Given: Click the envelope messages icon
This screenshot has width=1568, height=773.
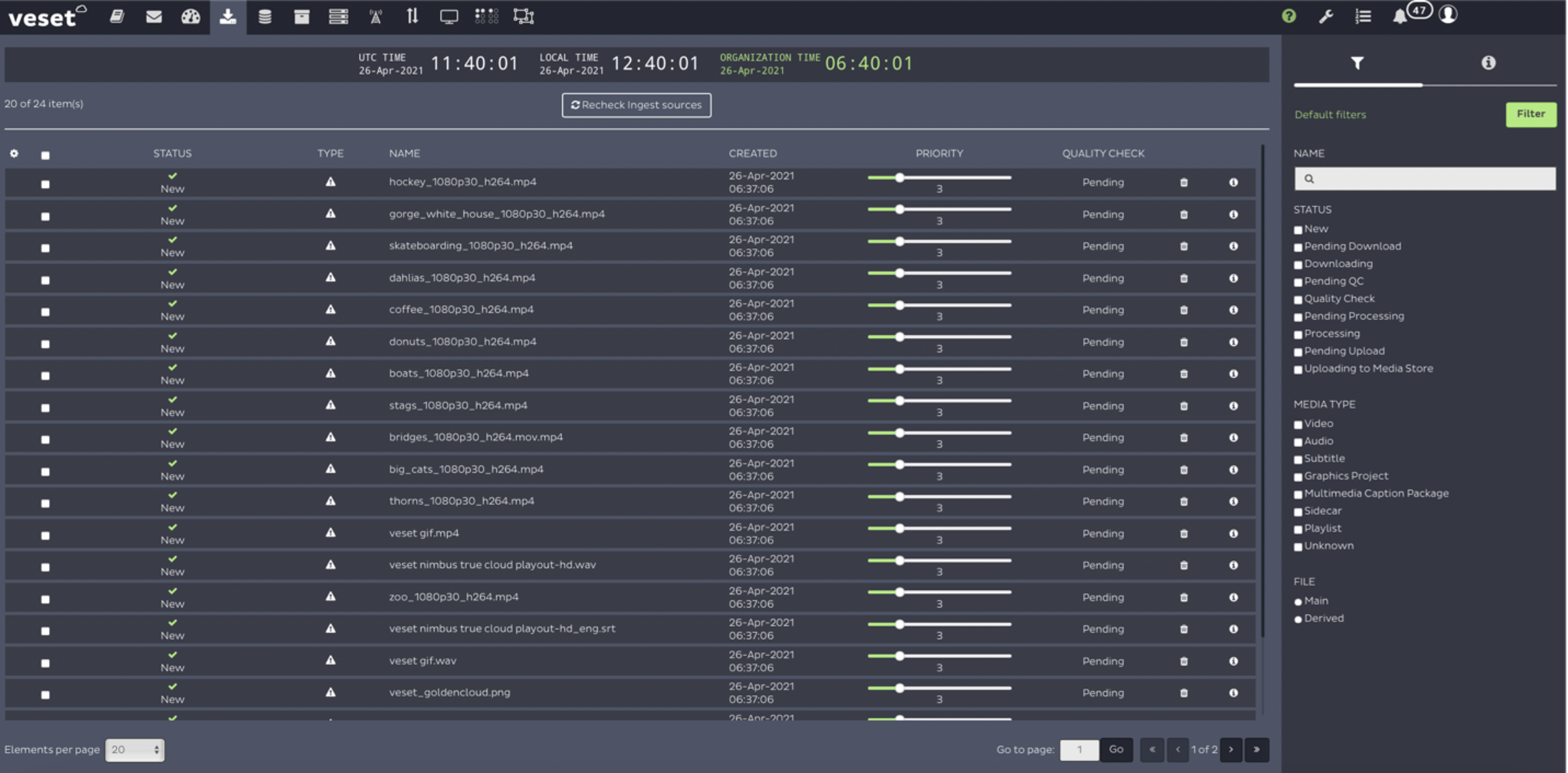Looking at the screenshot, I should 154,16.
